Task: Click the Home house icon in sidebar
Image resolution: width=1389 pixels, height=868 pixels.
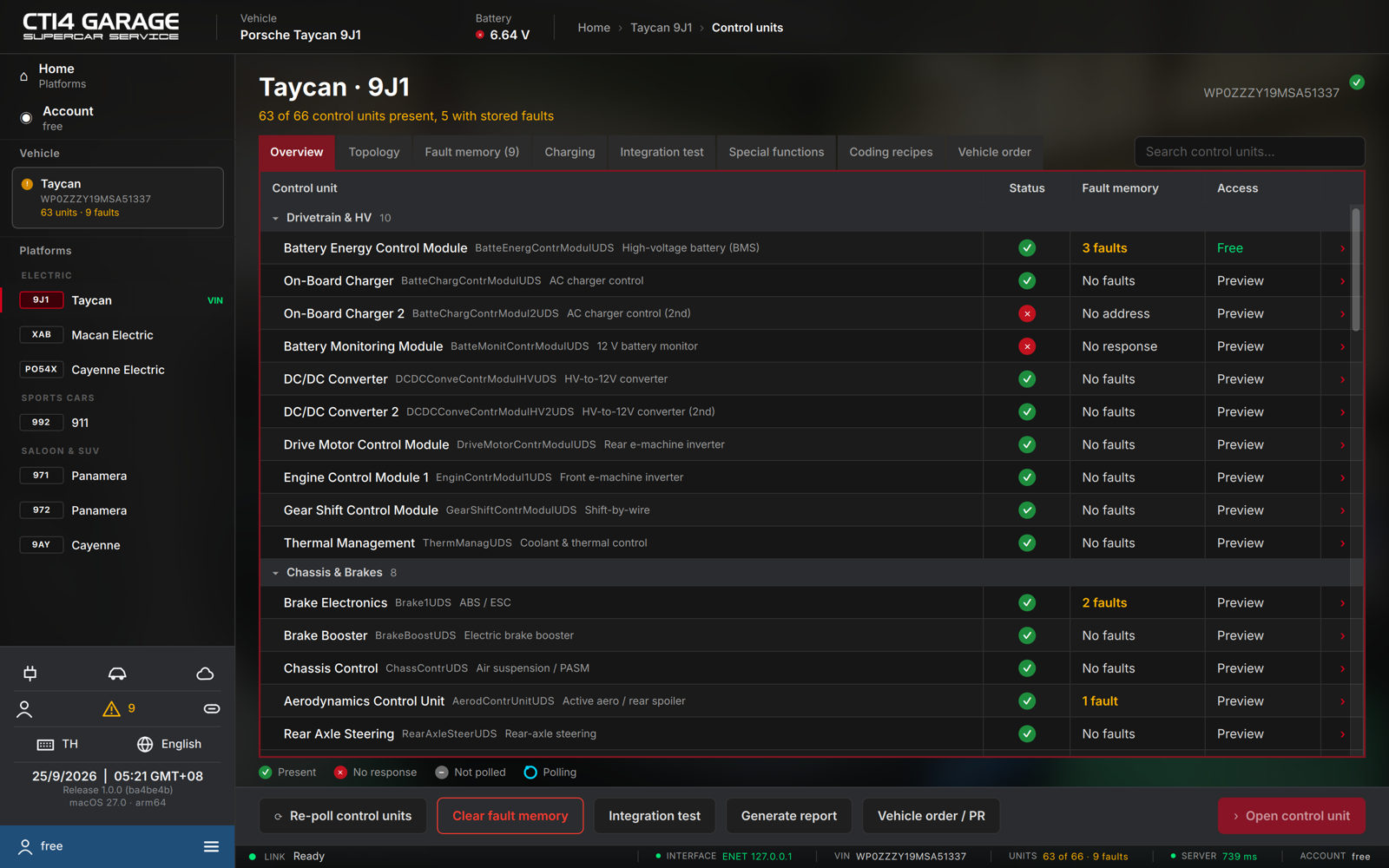Action: click(x=24, y=76)
